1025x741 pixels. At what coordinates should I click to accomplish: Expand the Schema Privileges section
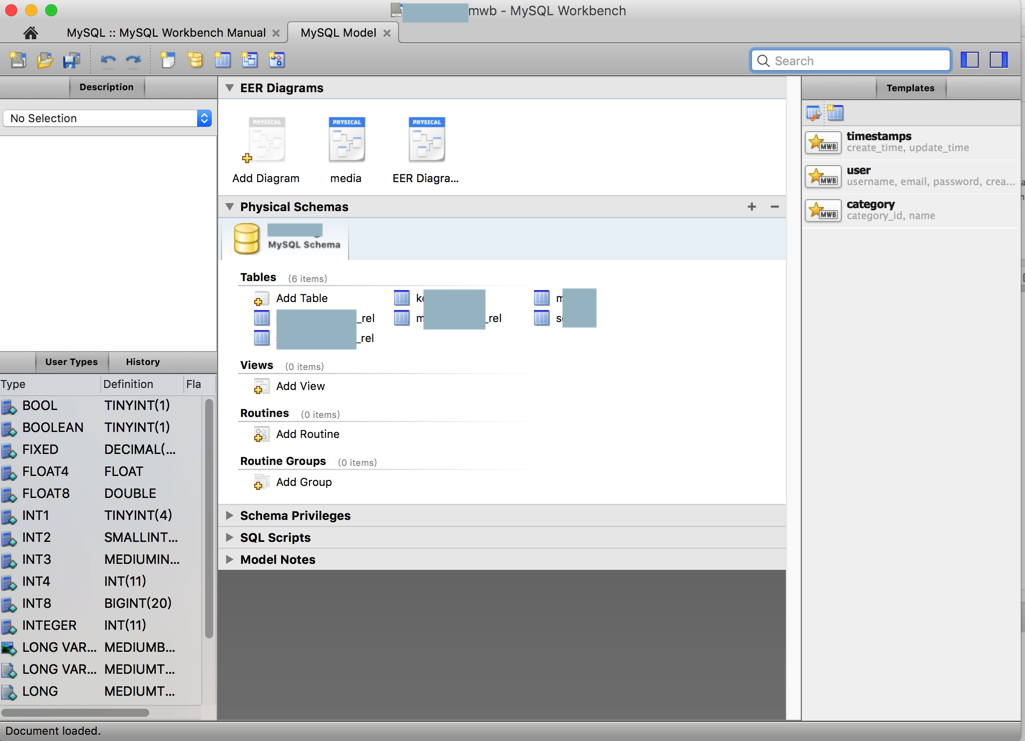click(x=229, y=516)
